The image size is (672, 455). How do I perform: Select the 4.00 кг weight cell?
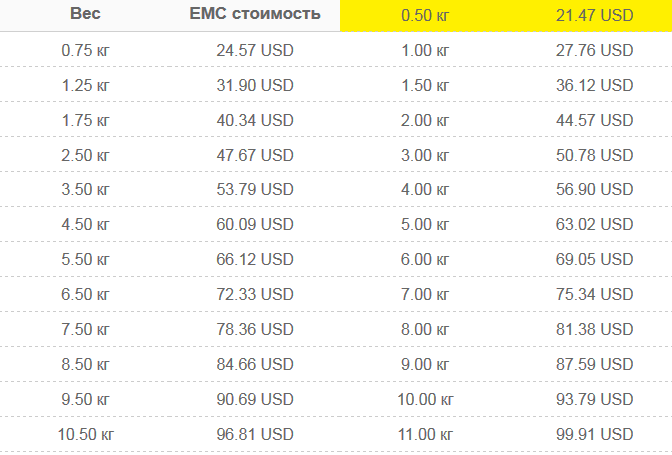[425, 189]
